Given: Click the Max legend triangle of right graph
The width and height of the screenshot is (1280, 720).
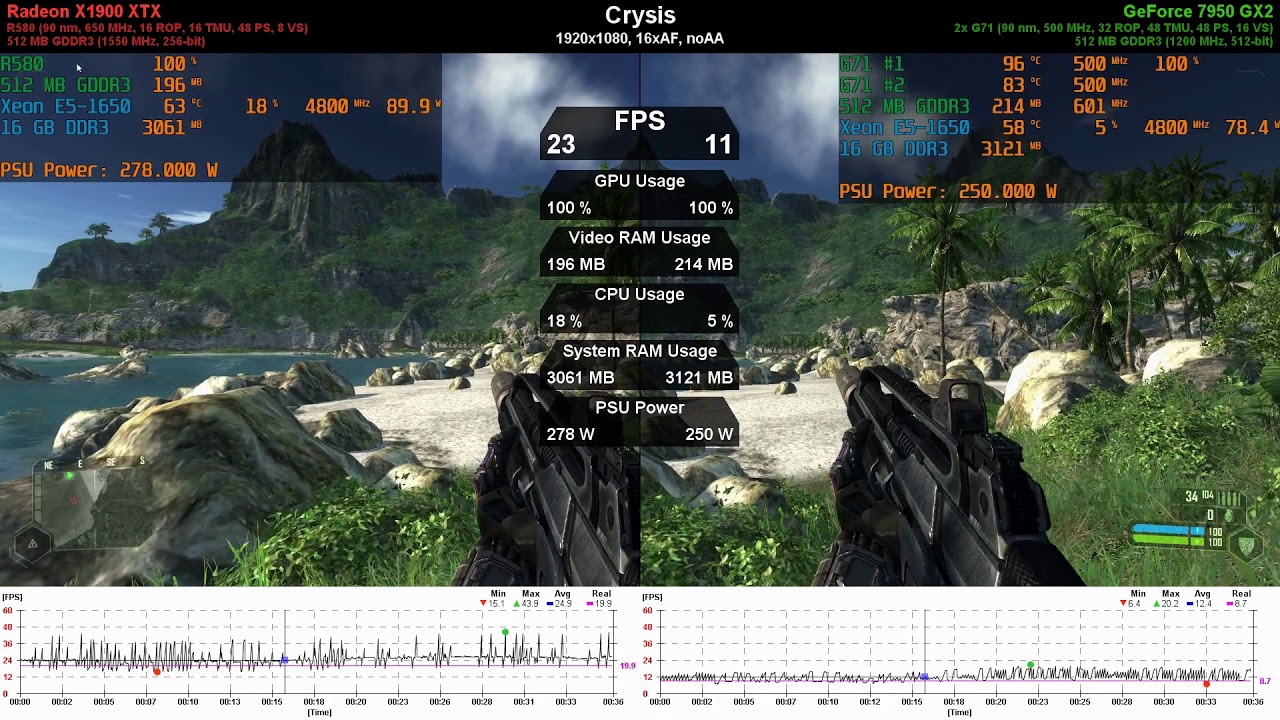Looking at the screenshot, I should pyautogui.click(x=1157, y=604).
